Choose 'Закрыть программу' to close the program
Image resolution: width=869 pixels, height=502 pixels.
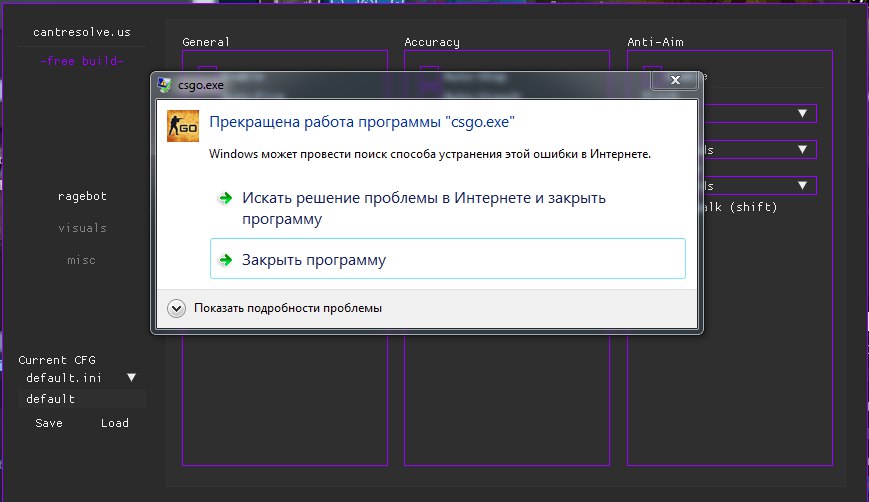point(448,259)
